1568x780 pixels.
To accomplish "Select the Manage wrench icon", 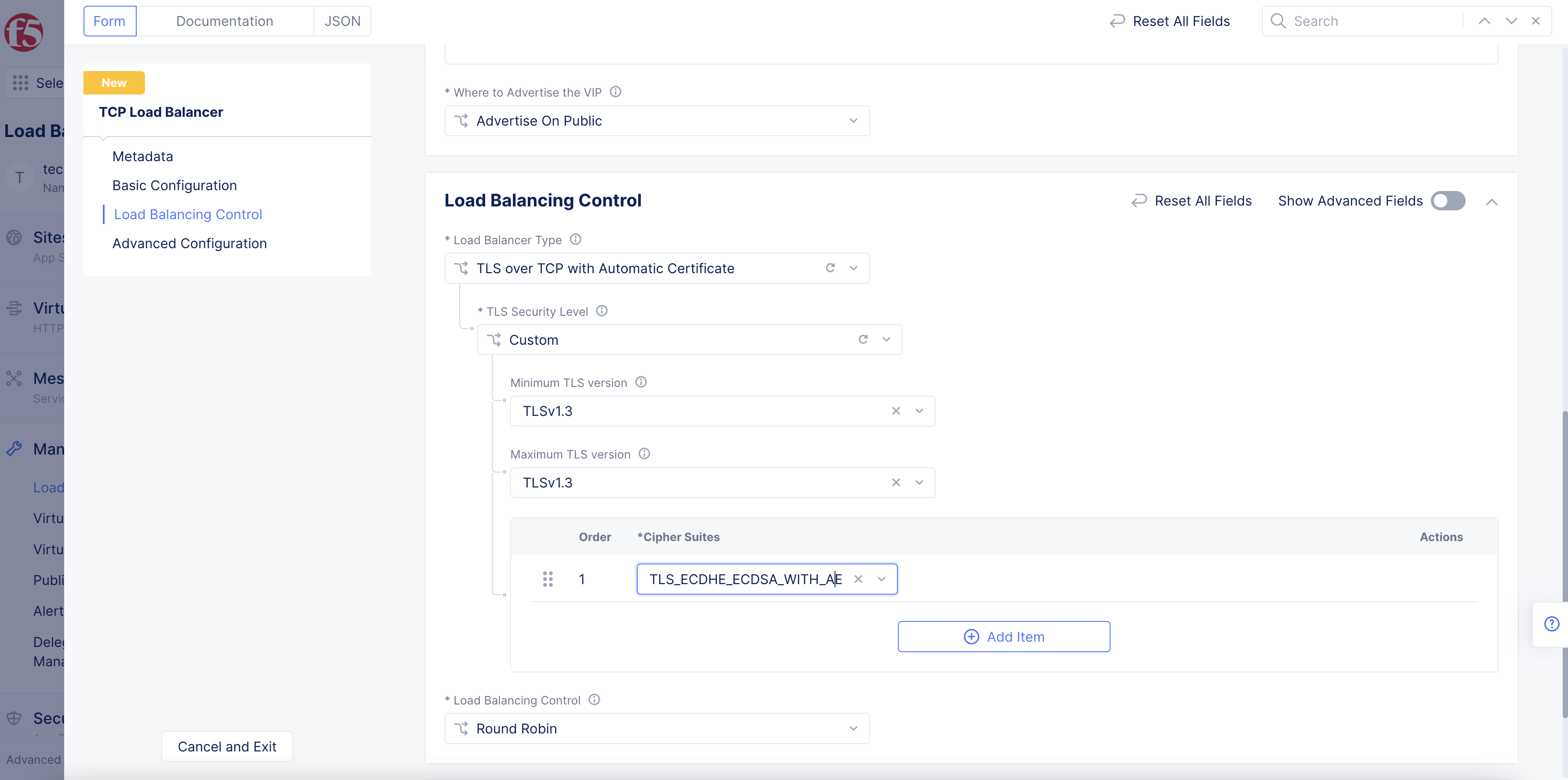I will click(x=15, y=449).
